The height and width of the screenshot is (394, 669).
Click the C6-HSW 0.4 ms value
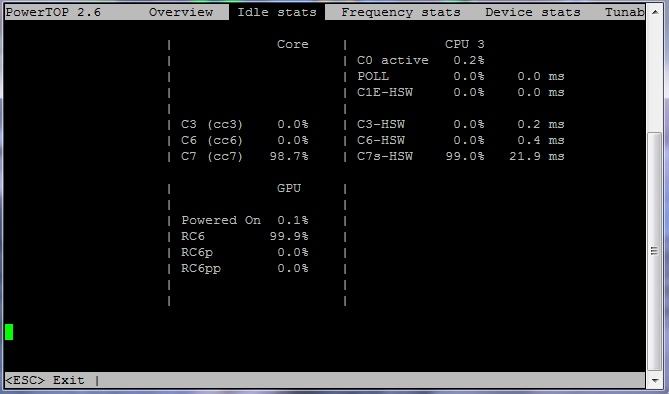541,140
